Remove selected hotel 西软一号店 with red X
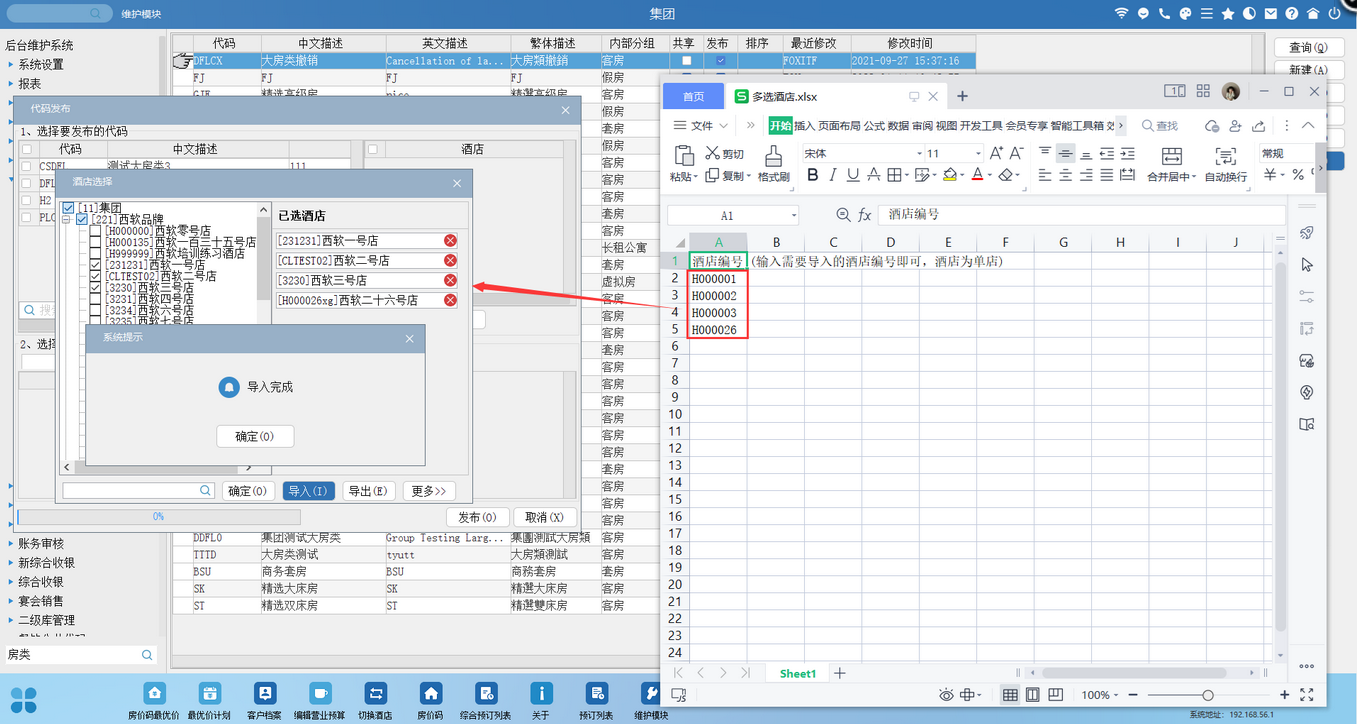This screenshot has height=724, width=1357. pos(450,240)
